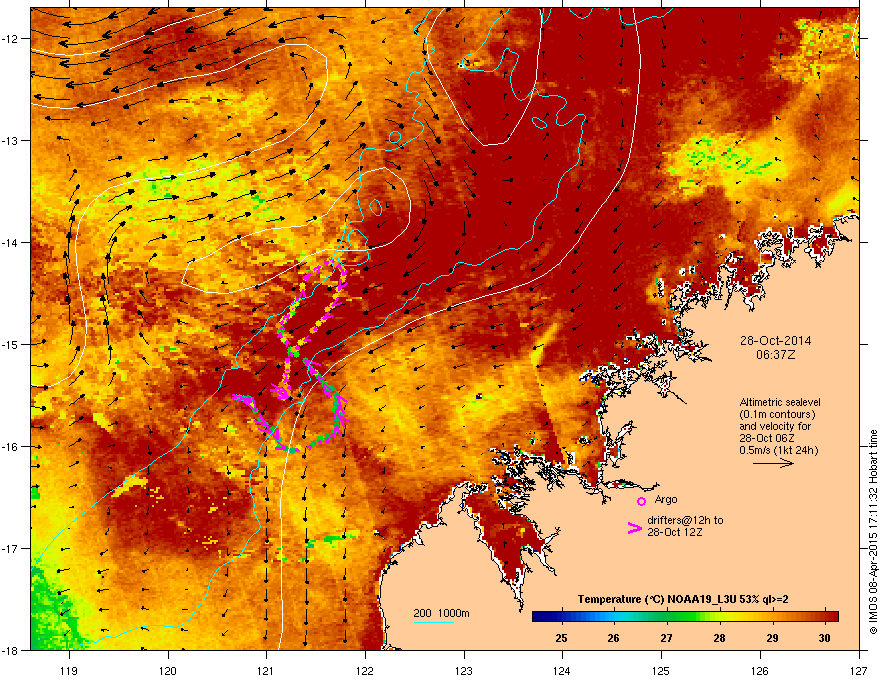Image resolution: width=880 pixels, height=680 pixels.
Task: Click the 'drifters@12h to' legend label
Action: coord(685,520)
